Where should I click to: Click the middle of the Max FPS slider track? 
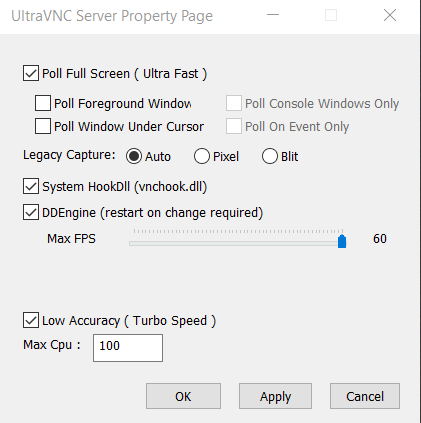click(x=238, y=244)
